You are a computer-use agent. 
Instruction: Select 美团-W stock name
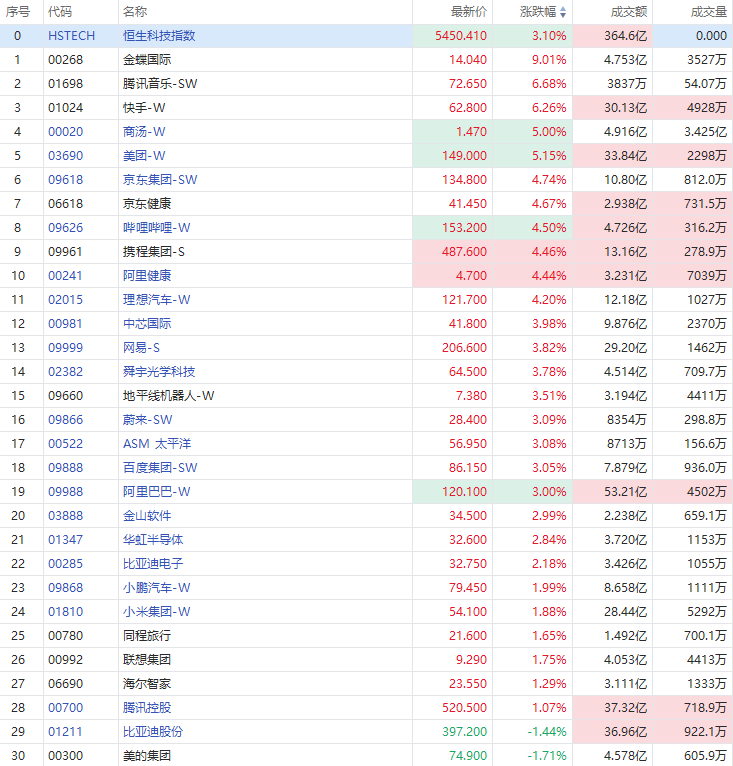[x=144, y=156]
